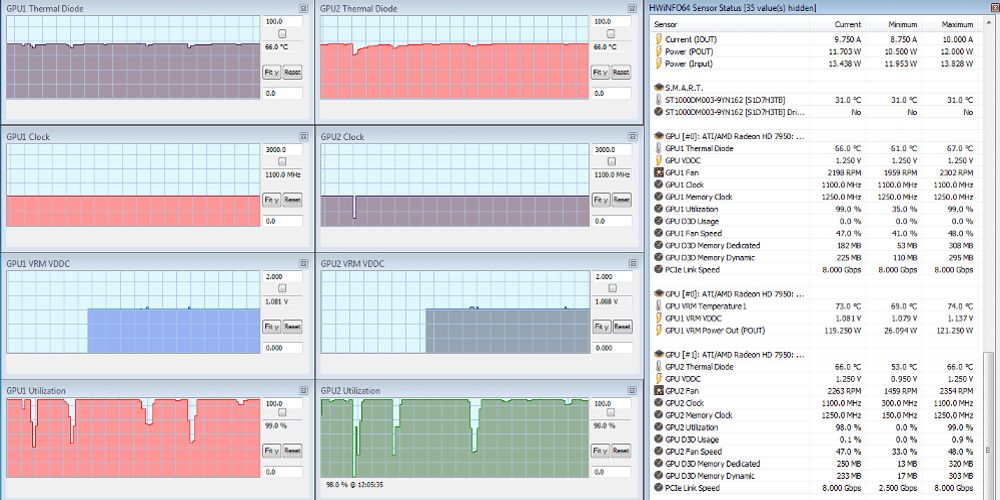1000x500 pixels.
Task: Click Fit y in GPU2 VRM VDDC graph
Action: pos(600,327)
